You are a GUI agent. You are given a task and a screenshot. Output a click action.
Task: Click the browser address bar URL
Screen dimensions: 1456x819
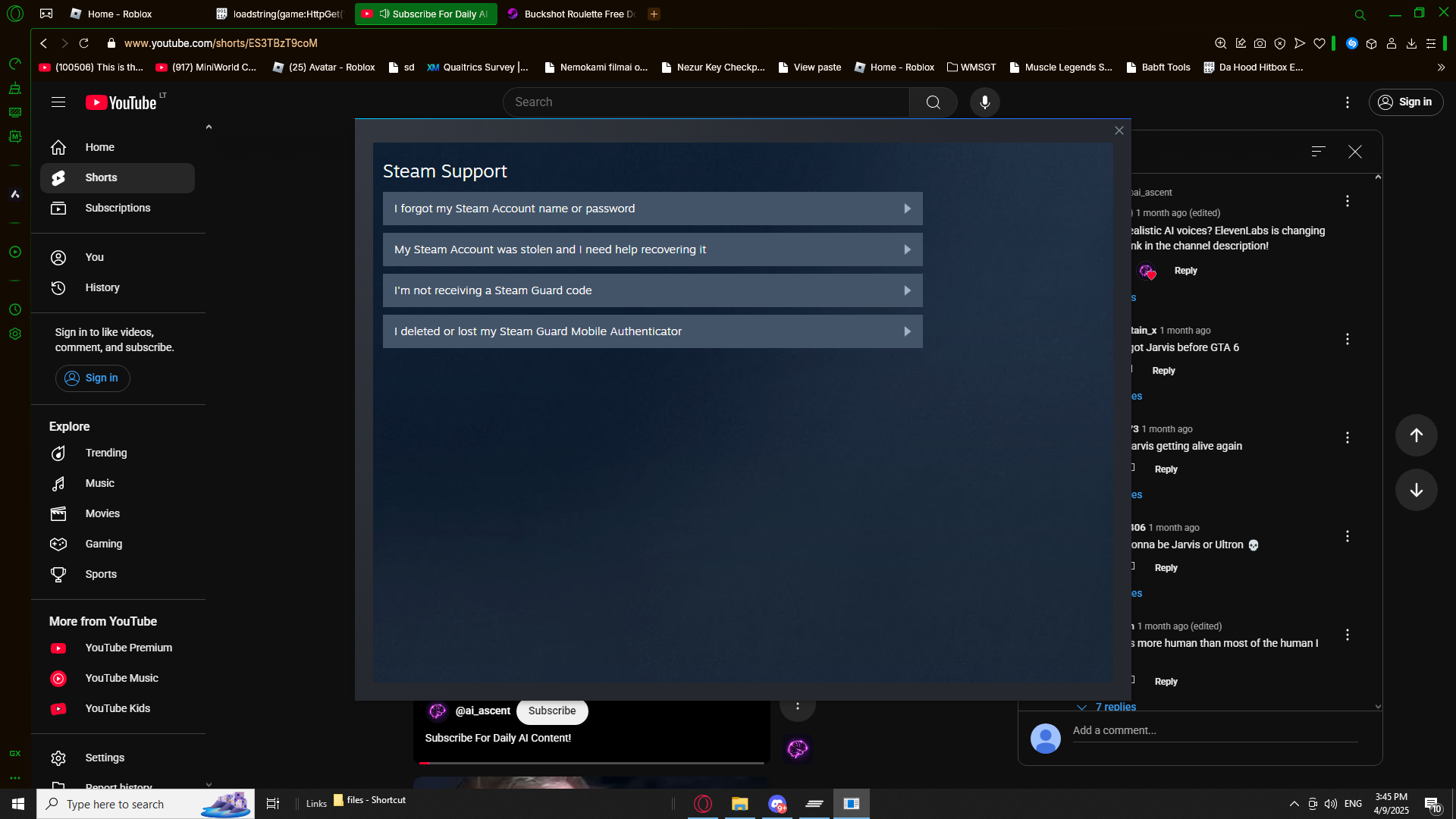(221, 43)
